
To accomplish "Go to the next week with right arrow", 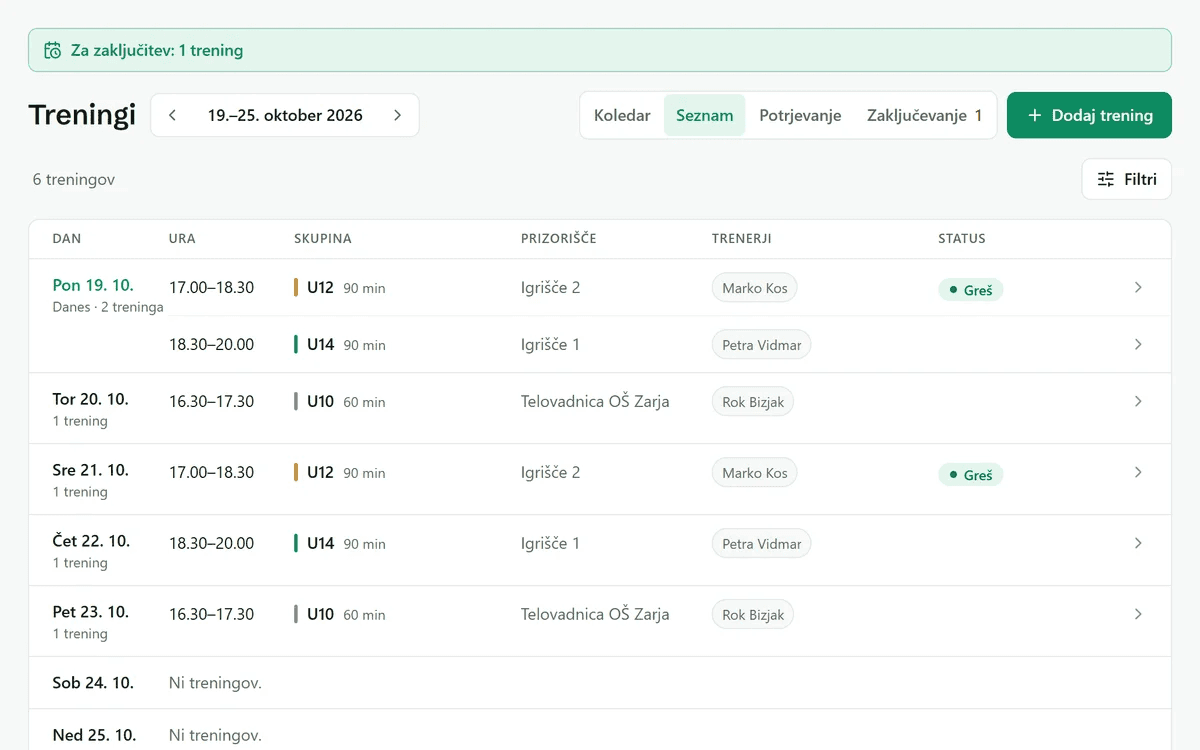I will [x=397, y=115].
